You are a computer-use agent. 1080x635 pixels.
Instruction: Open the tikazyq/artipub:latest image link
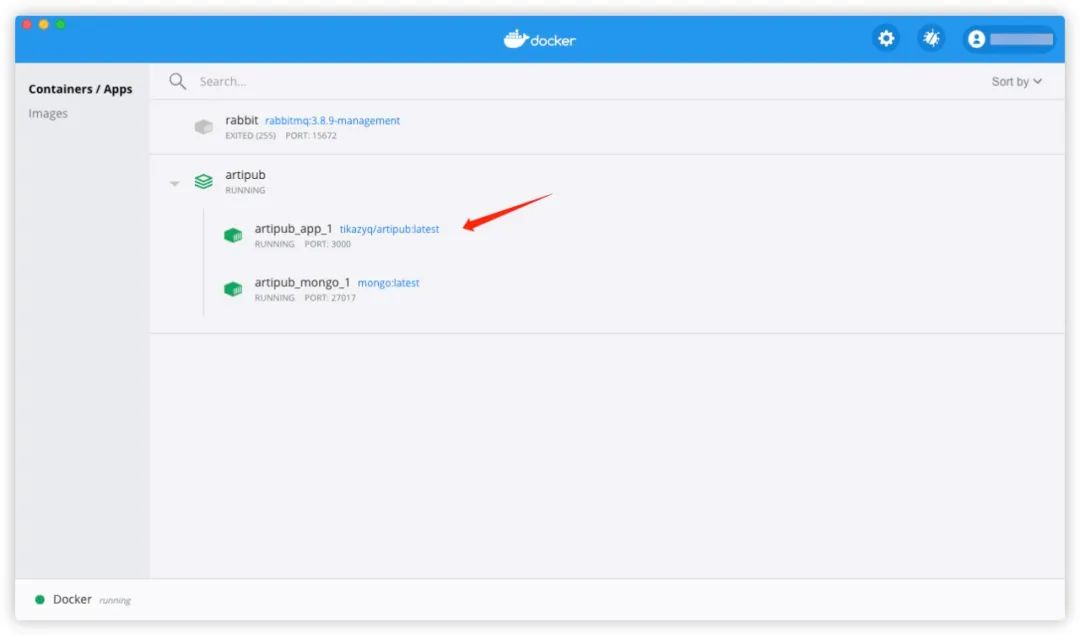tap(389, 229)
